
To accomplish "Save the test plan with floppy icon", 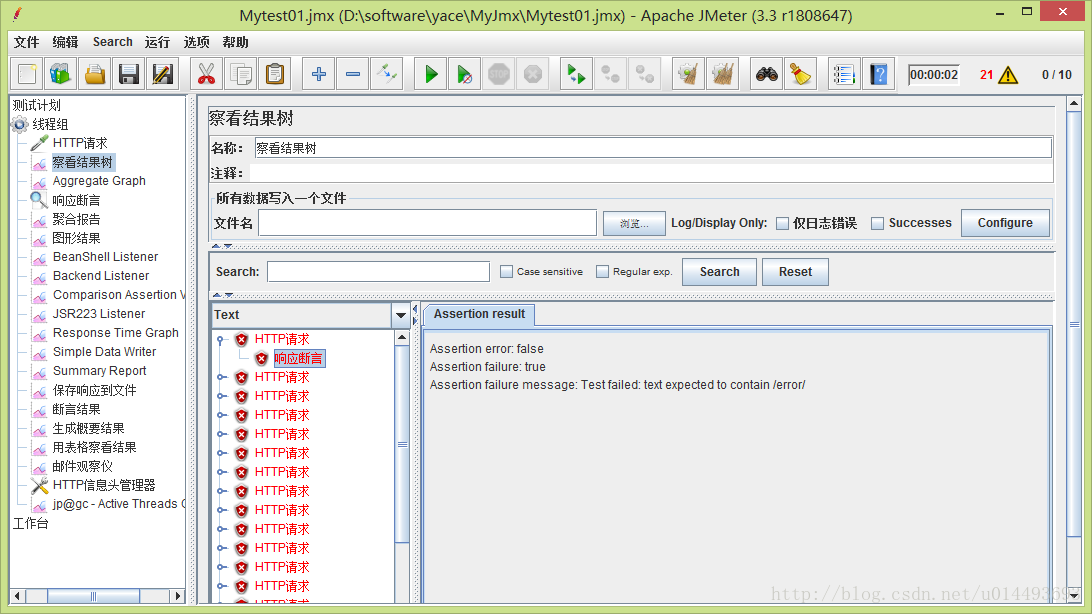I will [x=129, y=74].
